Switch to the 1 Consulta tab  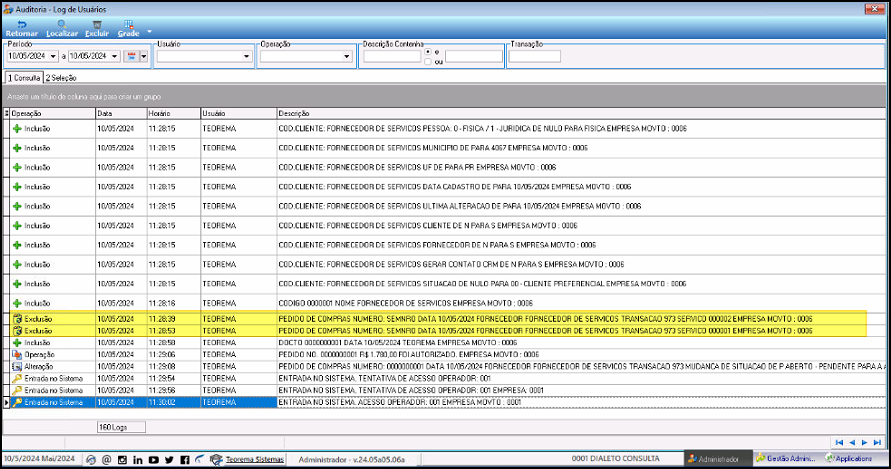tap(24, 78)
